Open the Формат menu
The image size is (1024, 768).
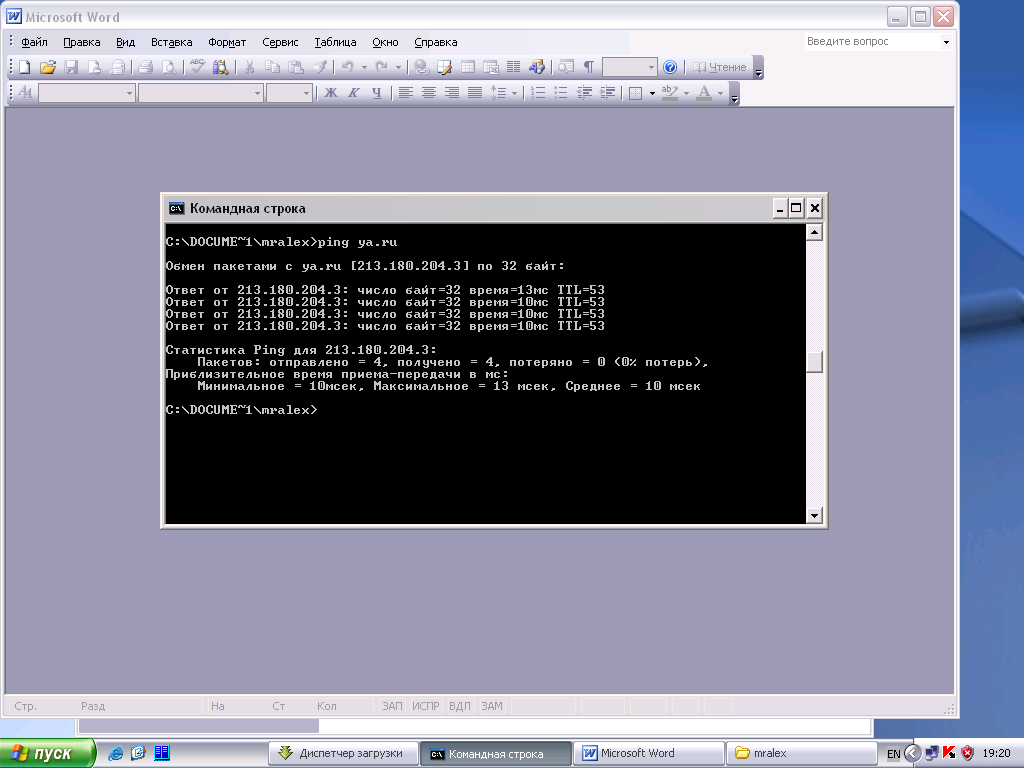pyautogui.click(x=227, y=42)
